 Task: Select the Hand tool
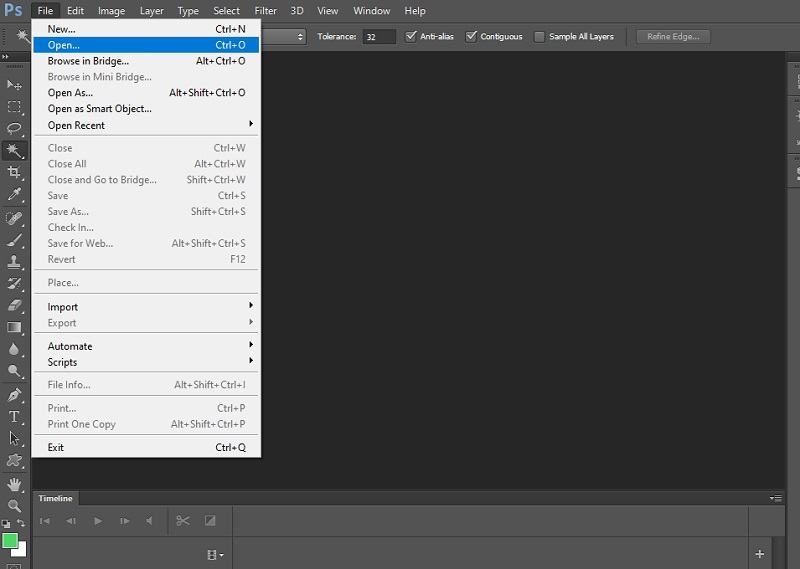14,484
